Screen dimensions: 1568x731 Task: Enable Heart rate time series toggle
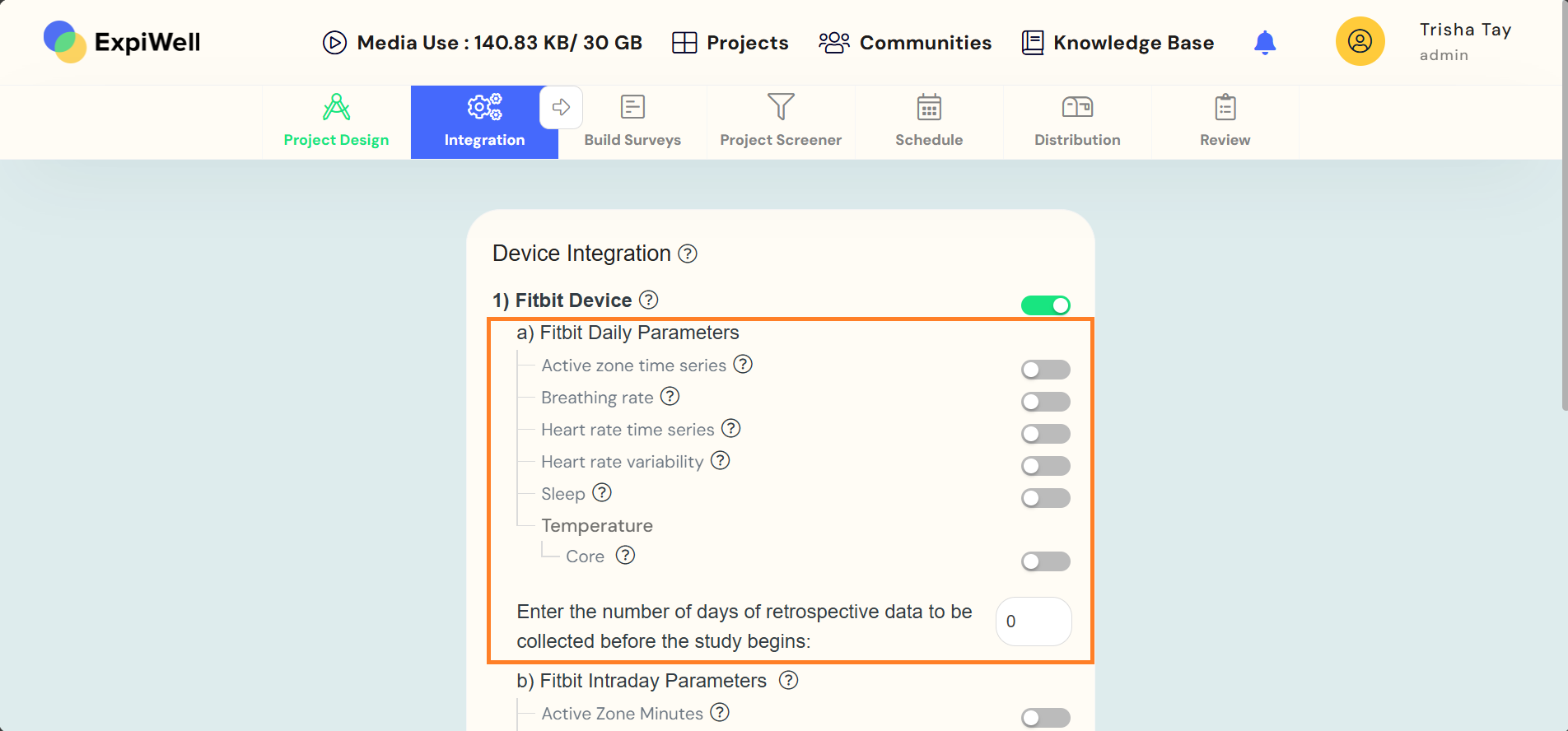click(x=1046, y=434)
